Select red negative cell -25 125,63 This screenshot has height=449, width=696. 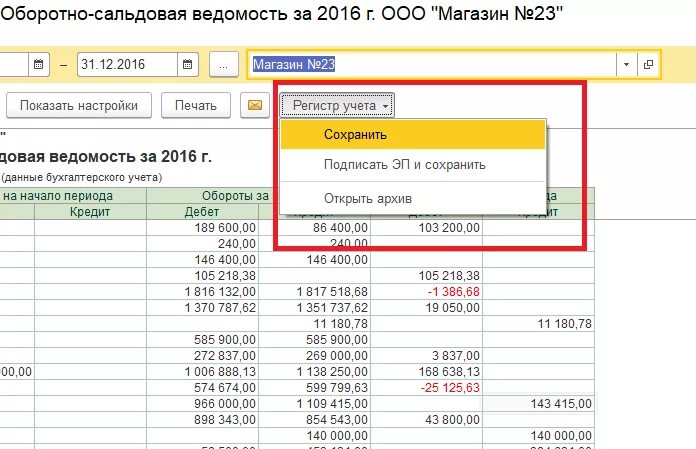coord(427,387)
